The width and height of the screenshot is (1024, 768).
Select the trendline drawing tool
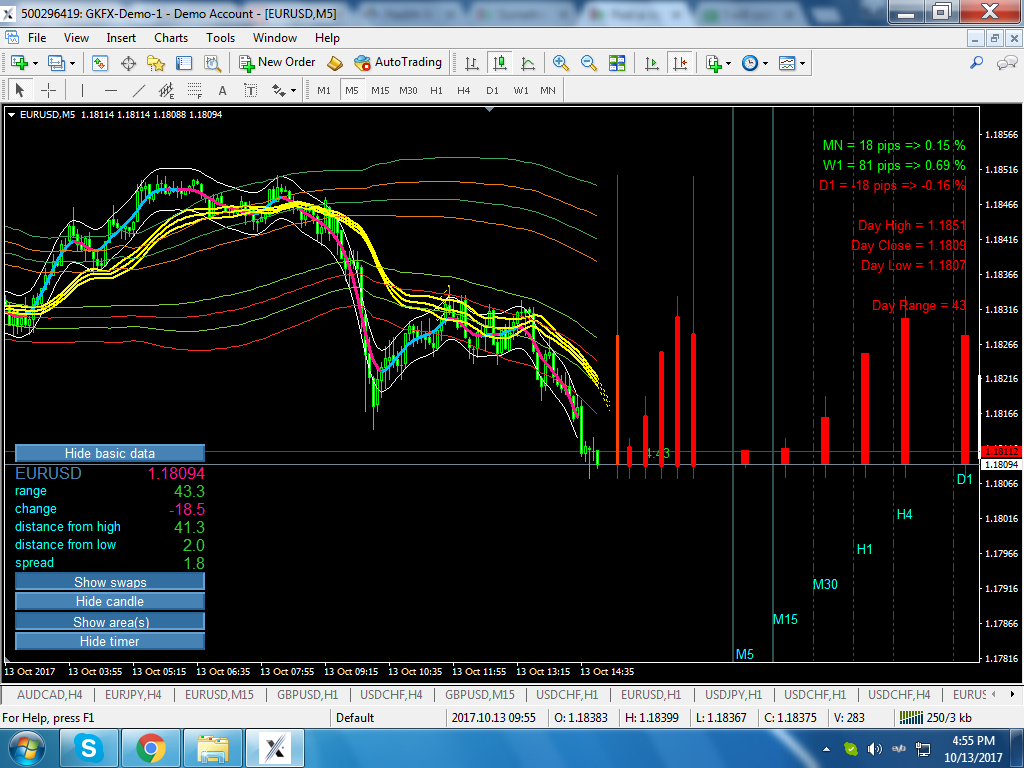point(138,90)
